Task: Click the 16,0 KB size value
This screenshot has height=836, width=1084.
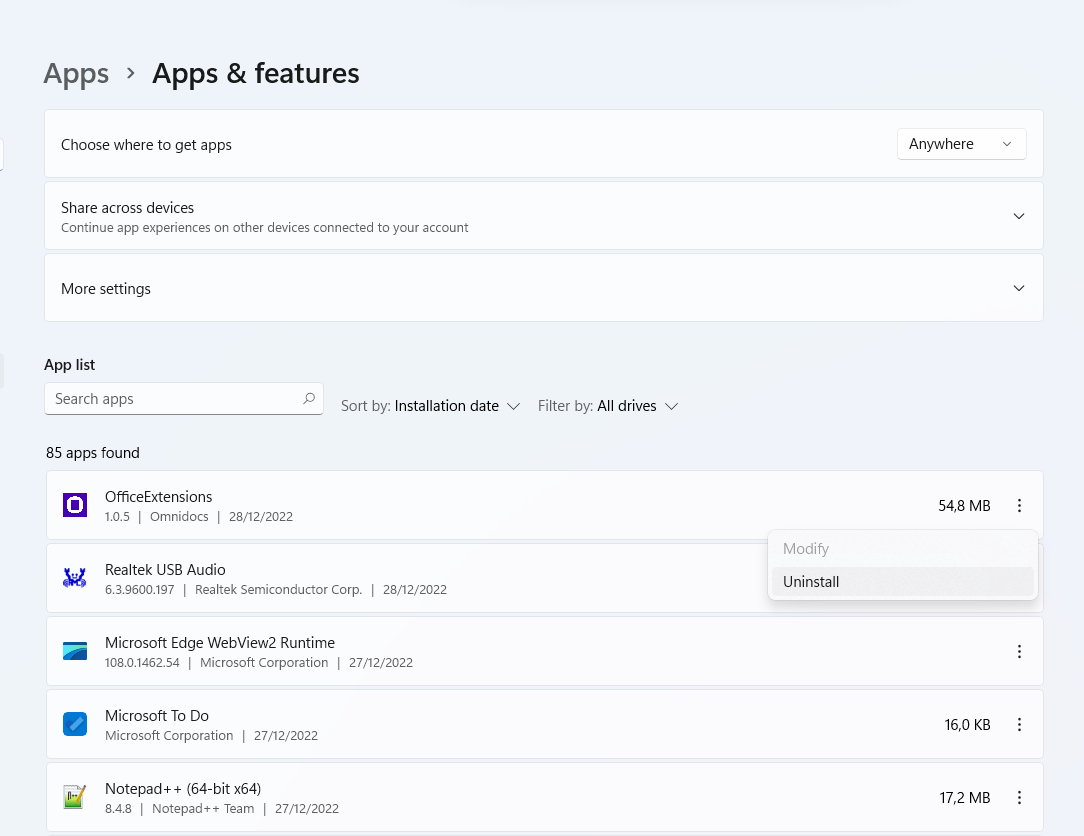Action: tap(967, 725)
